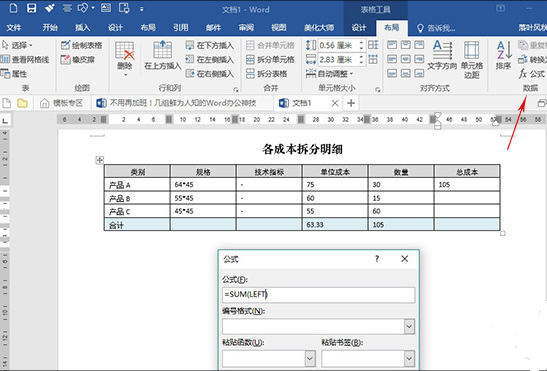Open the Customize Quick Access Toolbar arrow
The height and width of the screenshot is (371, 547).
pyautogui.click(x=141, y=9)
